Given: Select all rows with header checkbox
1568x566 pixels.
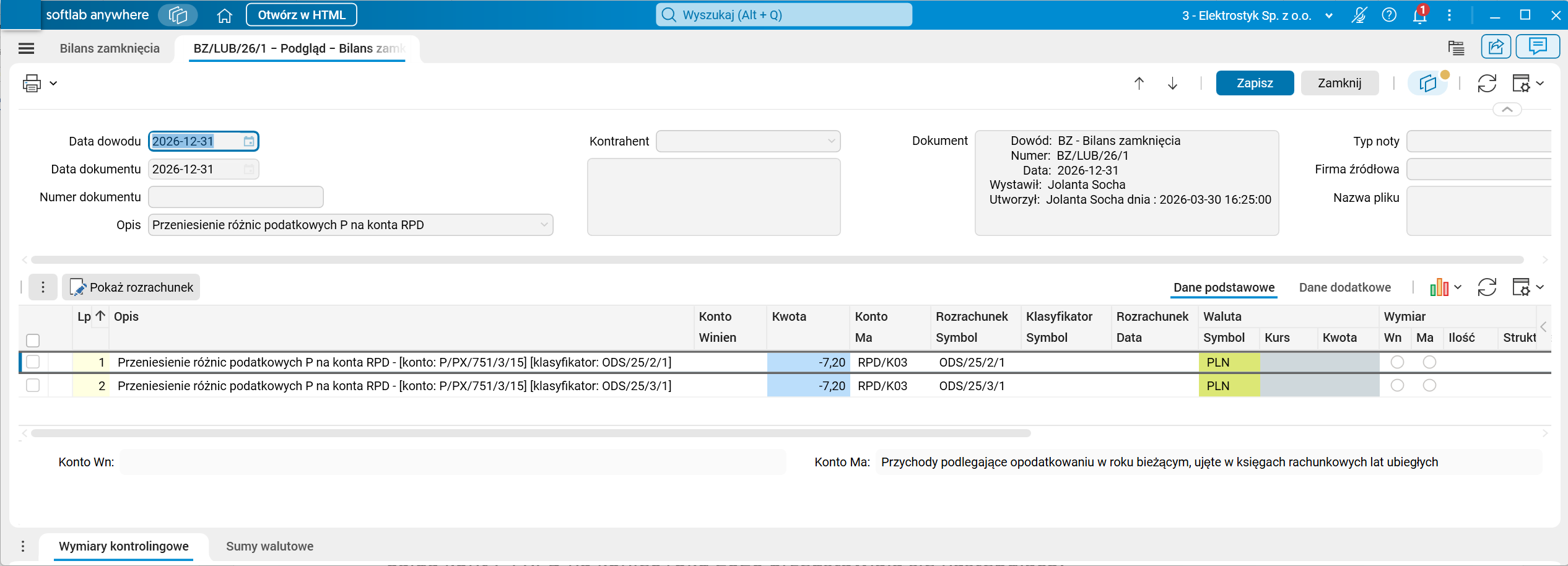Looking at the screenshot, I should tap(33, 341).
